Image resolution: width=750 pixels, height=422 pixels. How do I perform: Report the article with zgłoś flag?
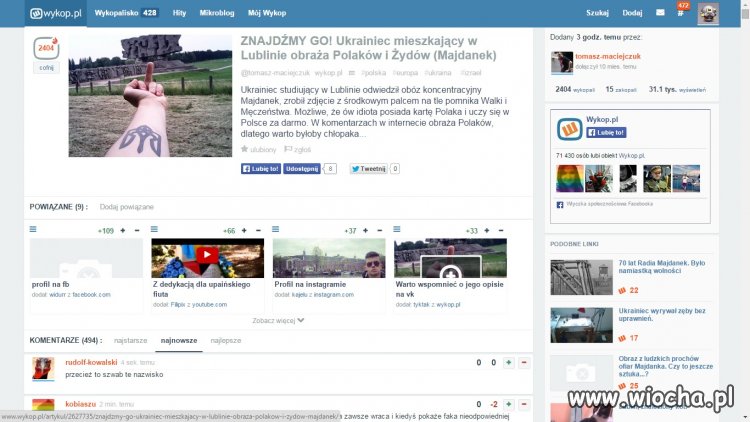tap(298, 149)
